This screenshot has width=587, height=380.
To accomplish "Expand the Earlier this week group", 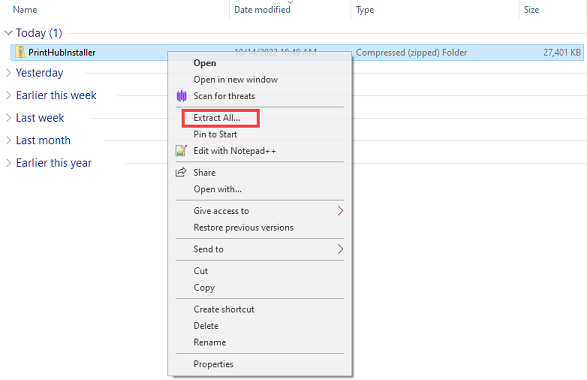I will click(x=8, y=95).
